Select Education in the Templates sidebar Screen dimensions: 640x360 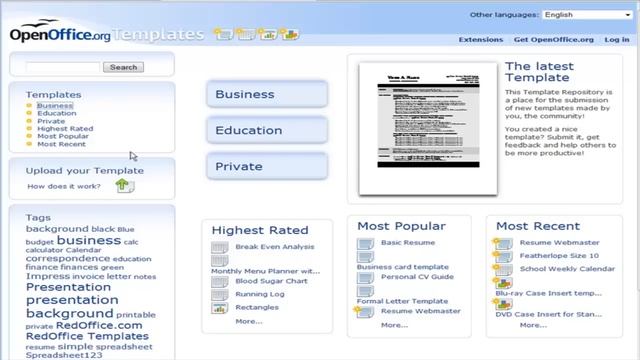[x=57, y=113]
